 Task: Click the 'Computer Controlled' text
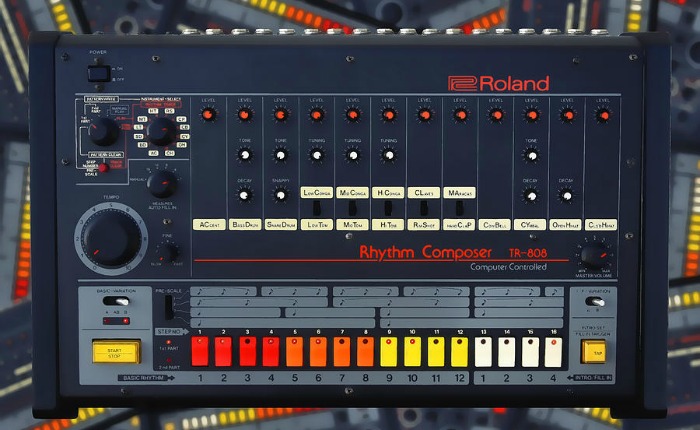[x=508, y=267]
